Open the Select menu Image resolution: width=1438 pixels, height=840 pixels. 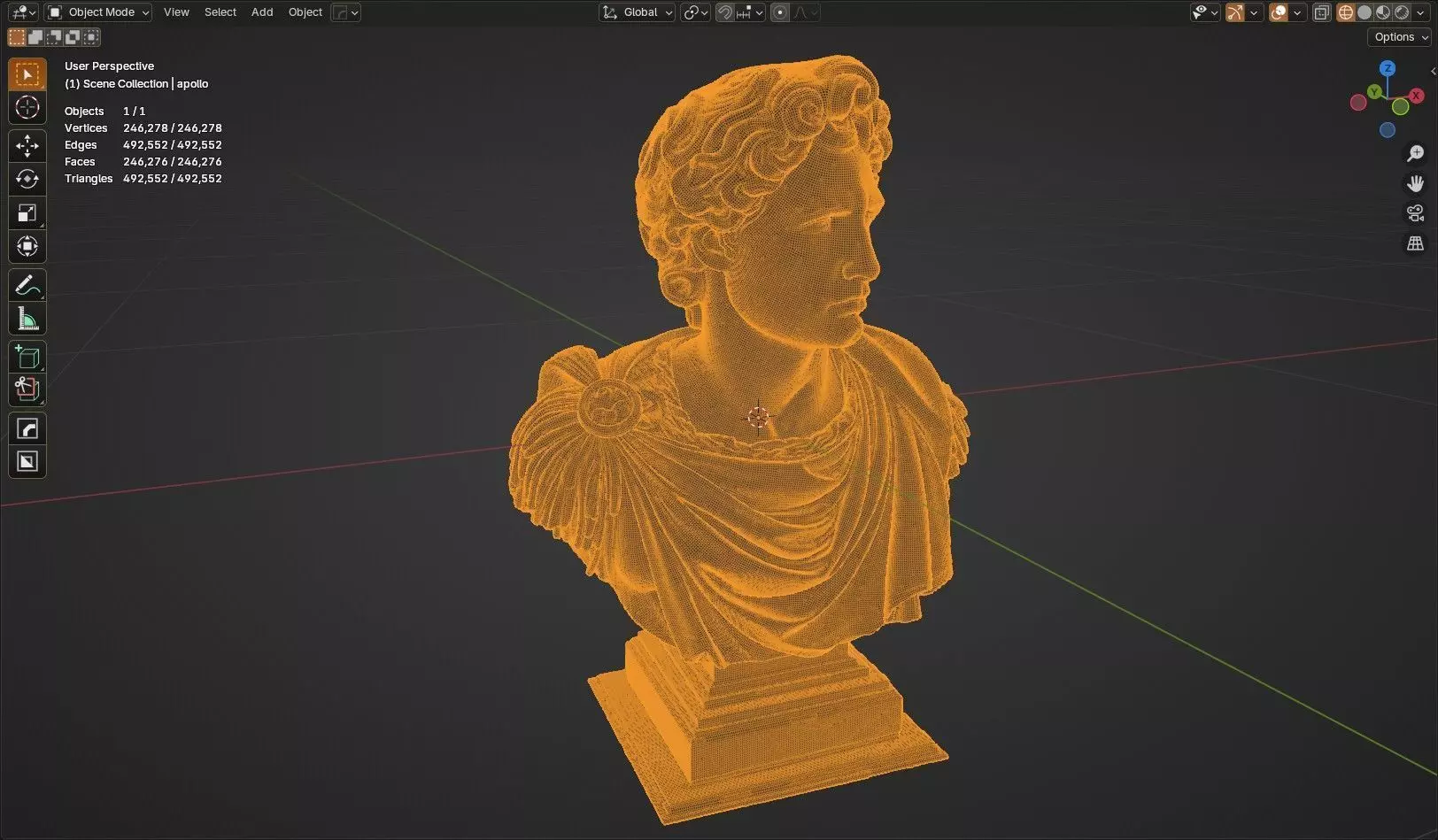(220, 12)
